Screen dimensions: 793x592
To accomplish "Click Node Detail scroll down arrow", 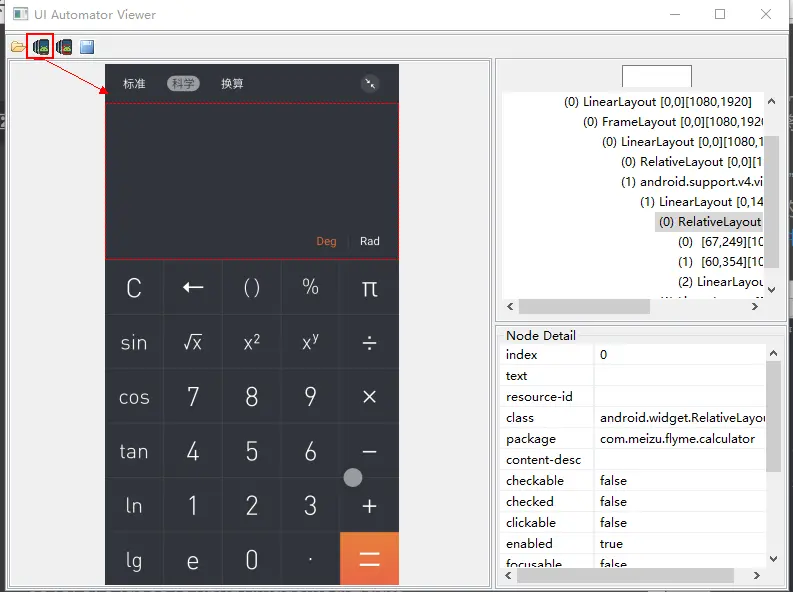I will 773,559.
